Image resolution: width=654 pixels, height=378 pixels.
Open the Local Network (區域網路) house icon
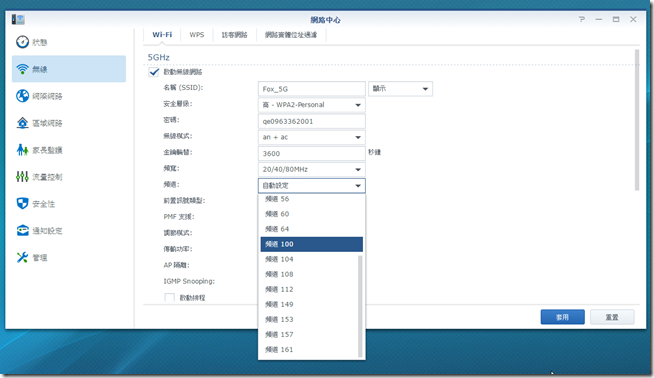[23, 123]
